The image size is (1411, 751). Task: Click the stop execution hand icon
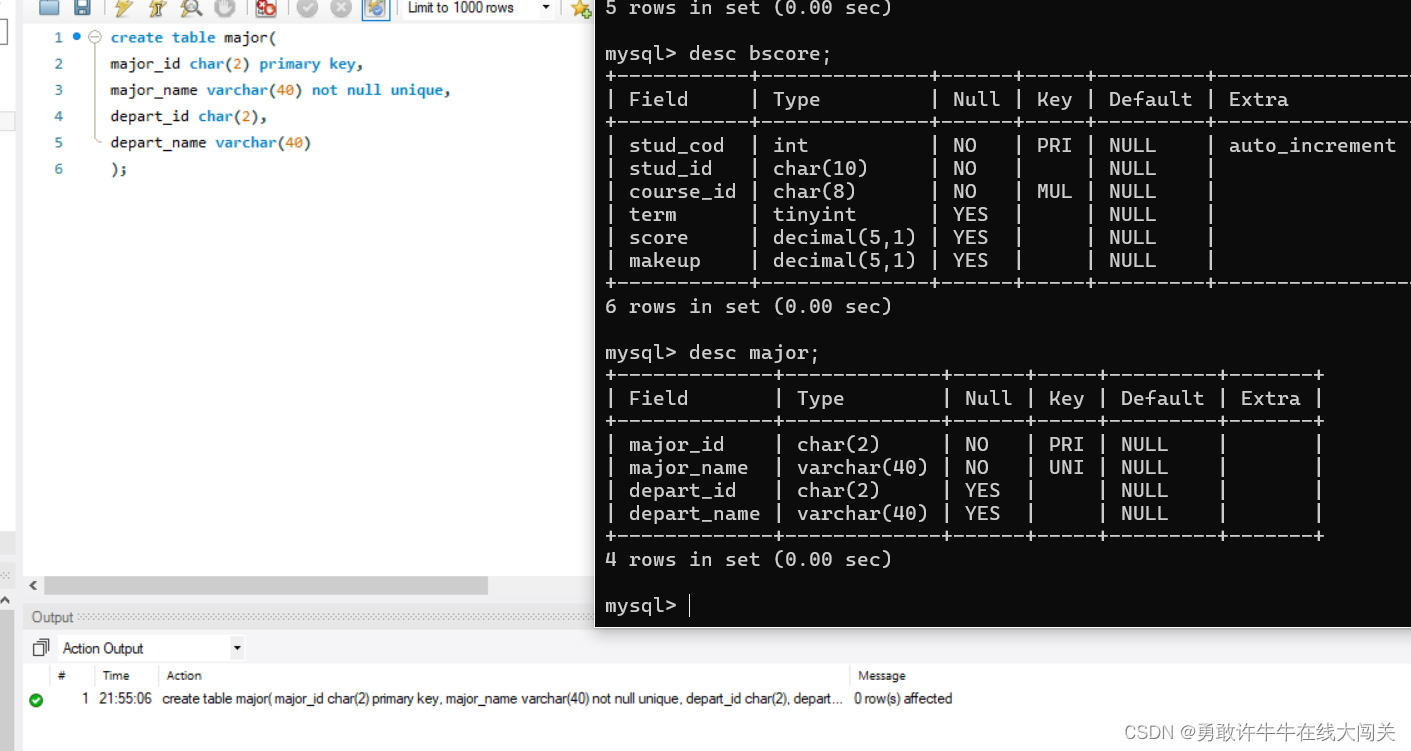(224, 8)
